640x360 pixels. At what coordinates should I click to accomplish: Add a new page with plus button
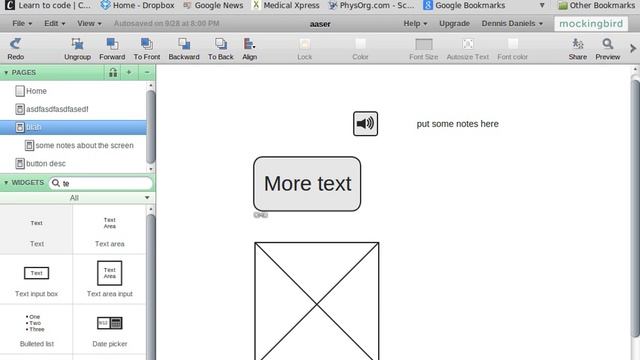129,72
